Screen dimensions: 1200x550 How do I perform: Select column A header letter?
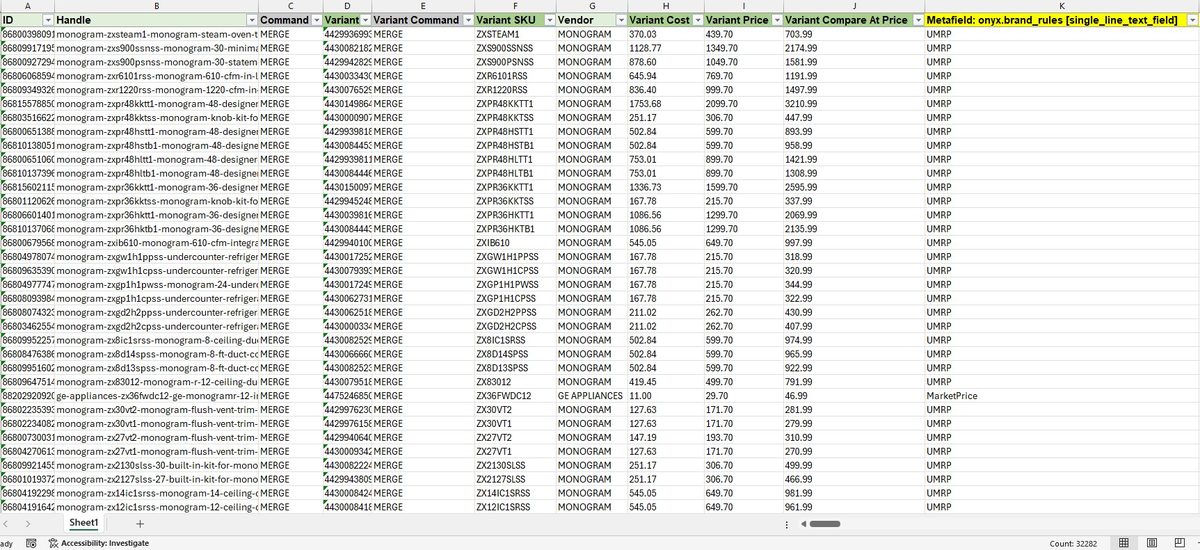(x=26, y=6)
